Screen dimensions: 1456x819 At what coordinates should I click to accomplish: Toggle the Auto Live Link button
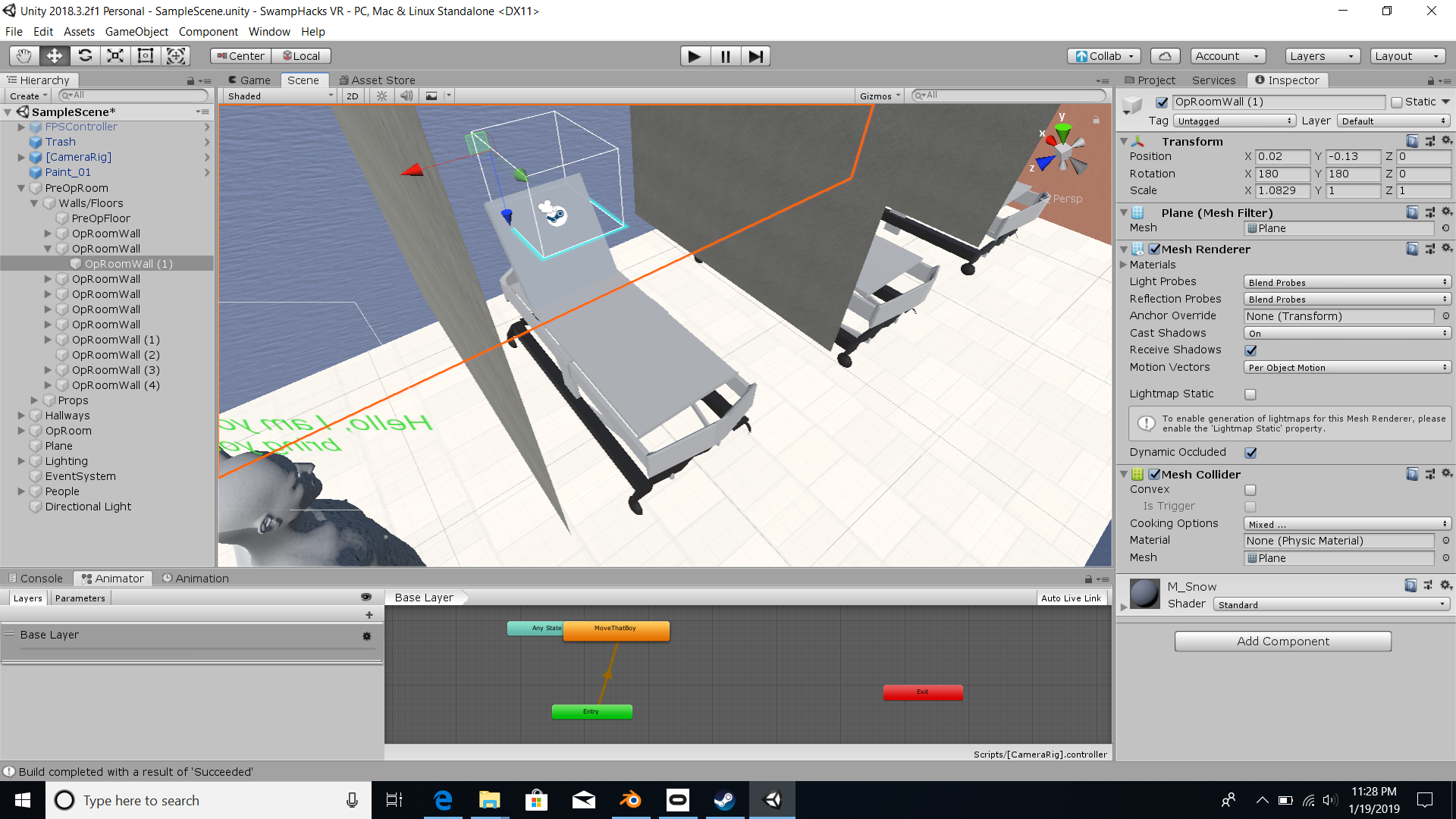point(1071,598)
